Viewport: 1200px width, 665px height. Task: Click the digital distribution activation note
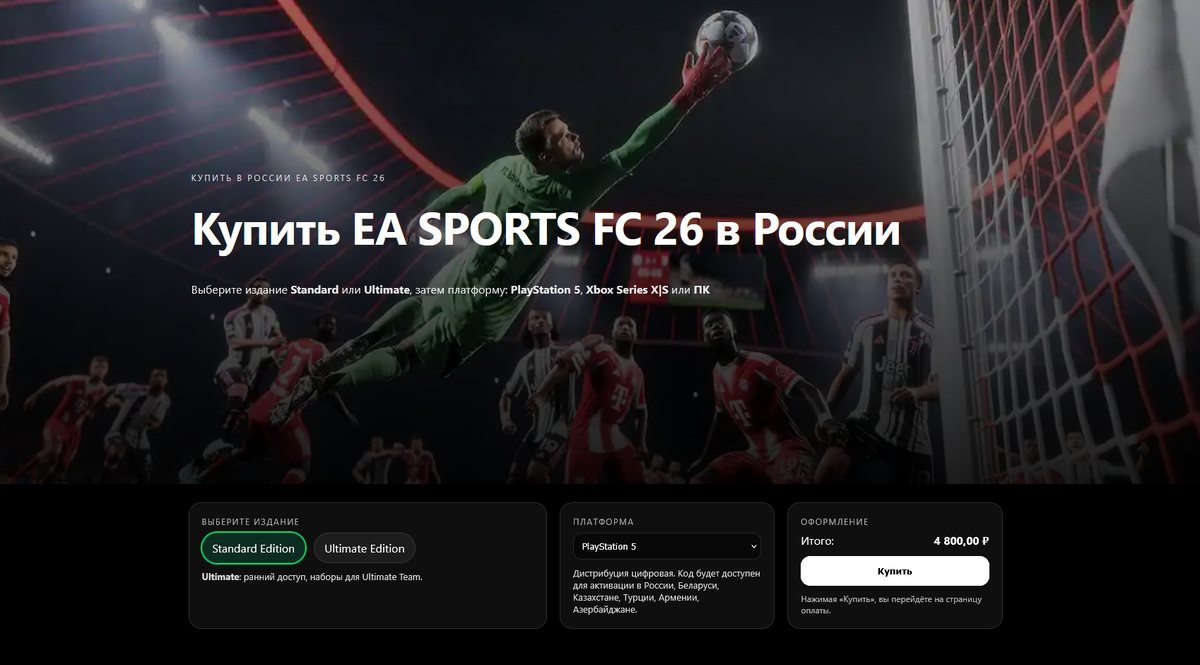666,592
